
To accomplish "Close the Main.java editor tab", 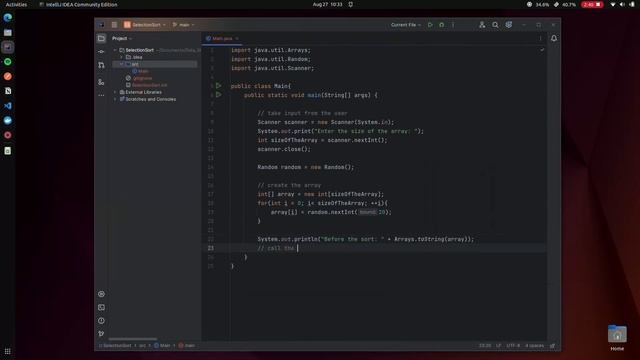I will pyautogui.click(x=237, y=38).
